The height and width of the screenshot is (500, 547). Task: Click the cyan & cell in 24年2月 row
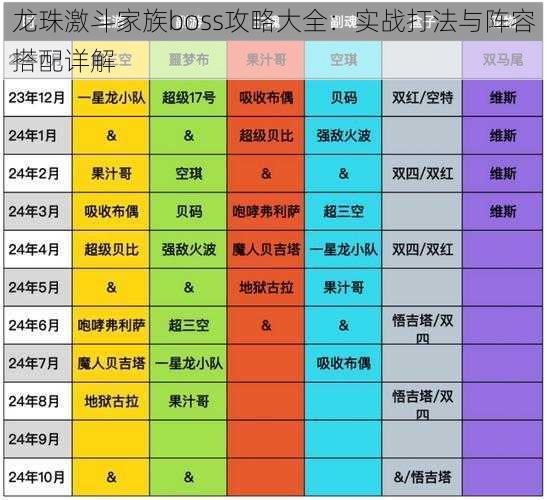[344, 173]
